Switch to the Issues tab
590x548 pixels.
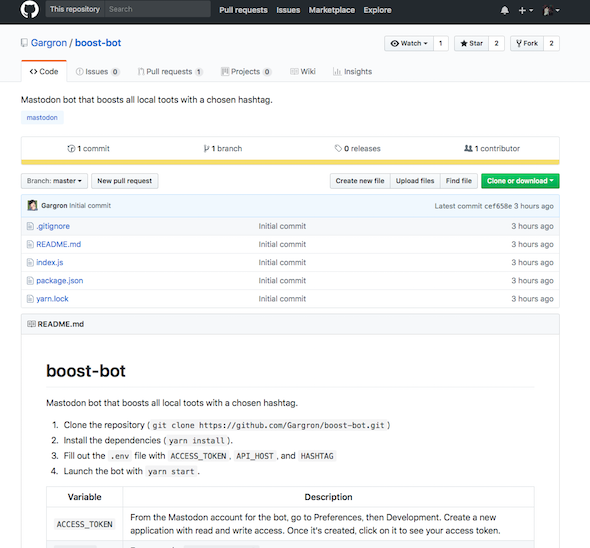tap(97, 72)
